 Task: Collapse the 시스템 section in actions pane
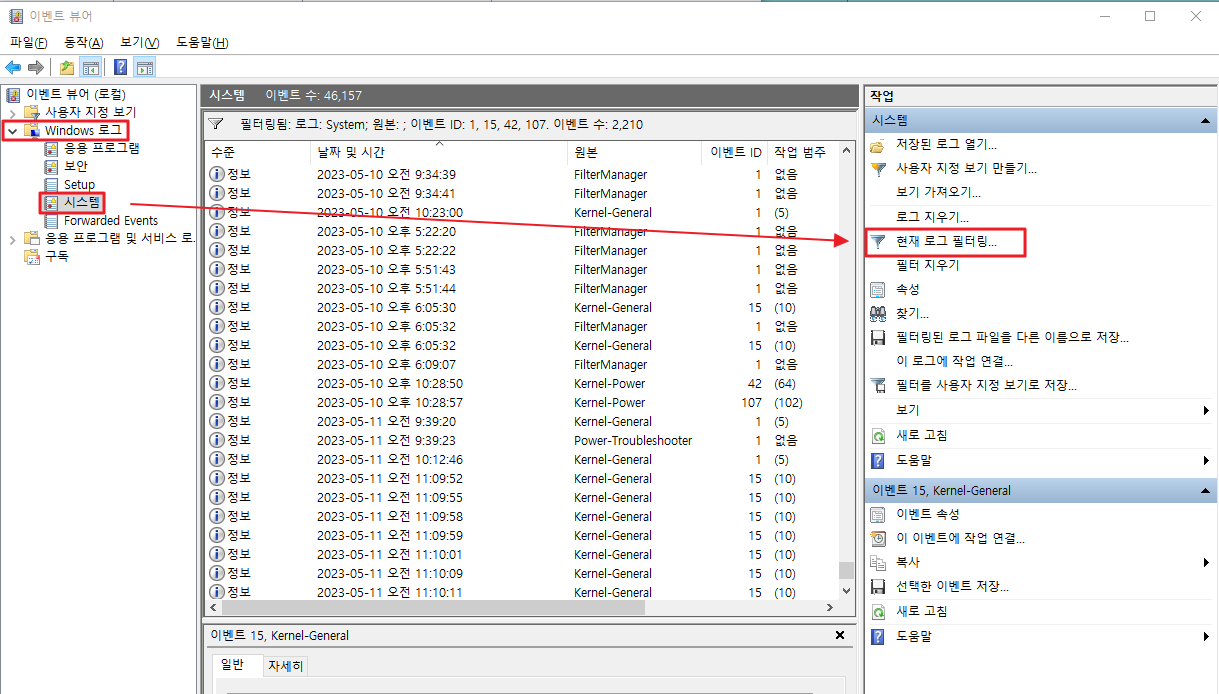click(1206, 120)
